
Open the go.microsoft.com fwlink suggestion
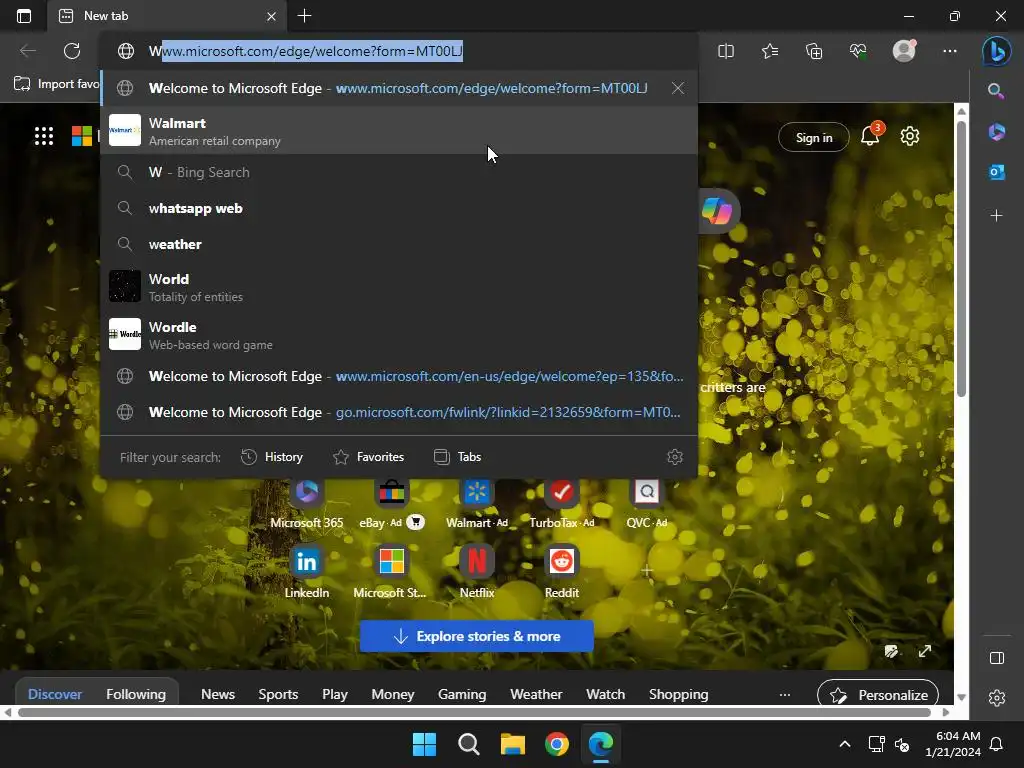[399, 412]
